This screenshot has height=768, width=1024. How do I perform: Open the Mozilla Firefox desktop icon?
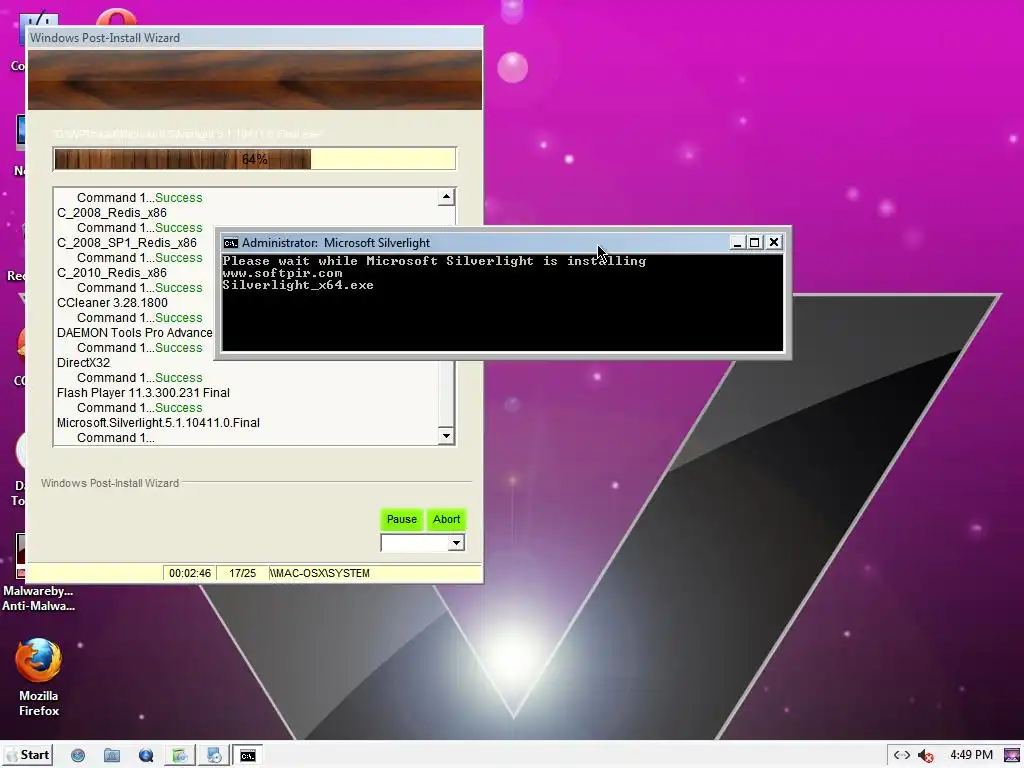(39, 677)
